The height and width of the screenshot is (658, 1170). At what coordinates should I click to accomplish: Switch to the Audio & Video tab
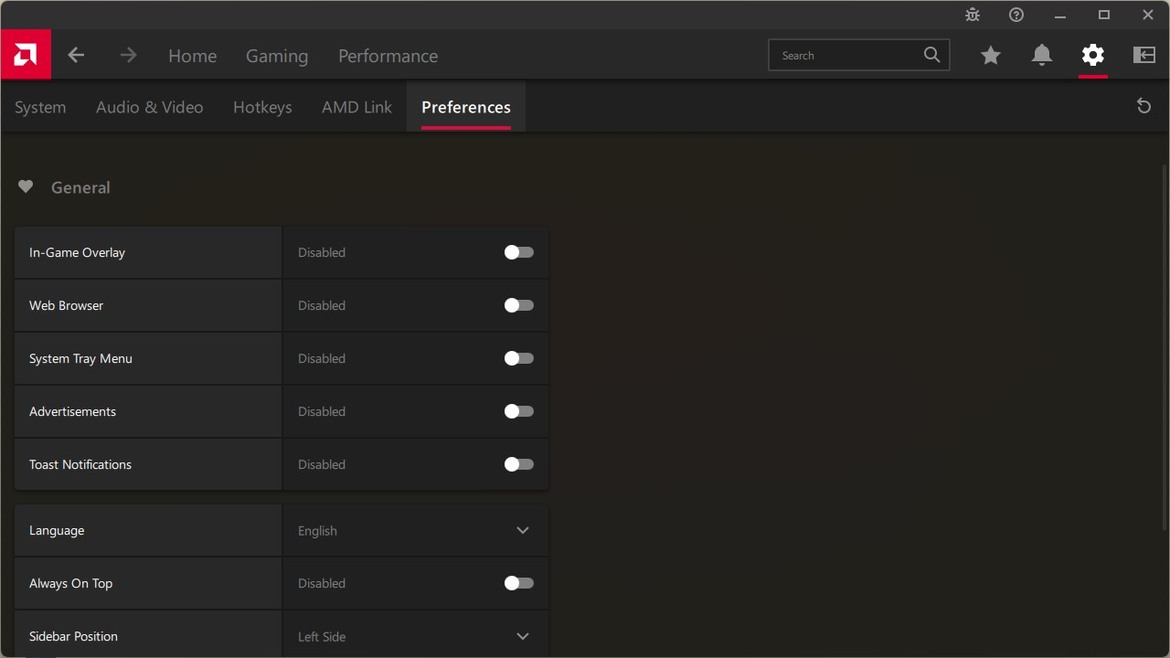[149, 107]
